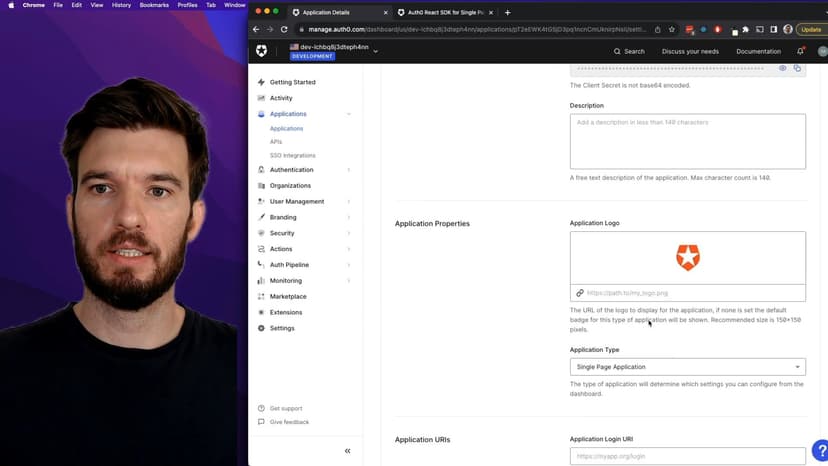Viewport: 828px width, 466px height.
Task: Click the Getting Started lightning icon
Action: coord(262,82)
